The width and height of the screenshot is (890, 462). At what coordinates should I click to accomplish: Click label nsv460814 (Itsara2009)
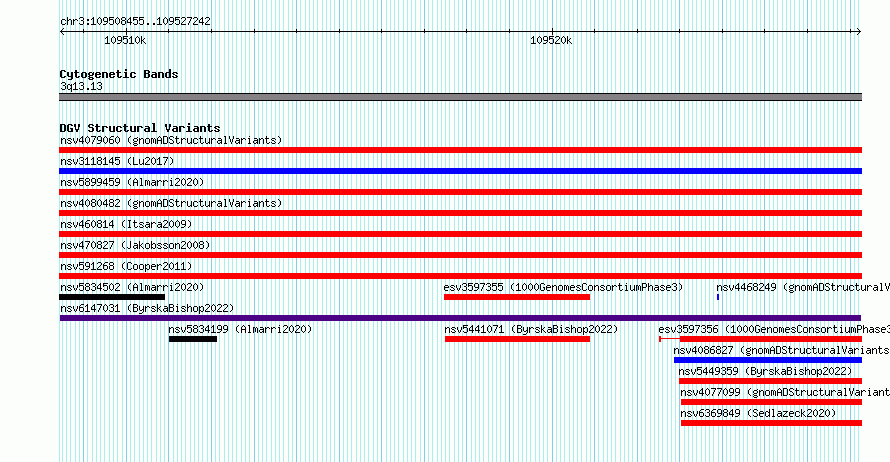point(126,224)
